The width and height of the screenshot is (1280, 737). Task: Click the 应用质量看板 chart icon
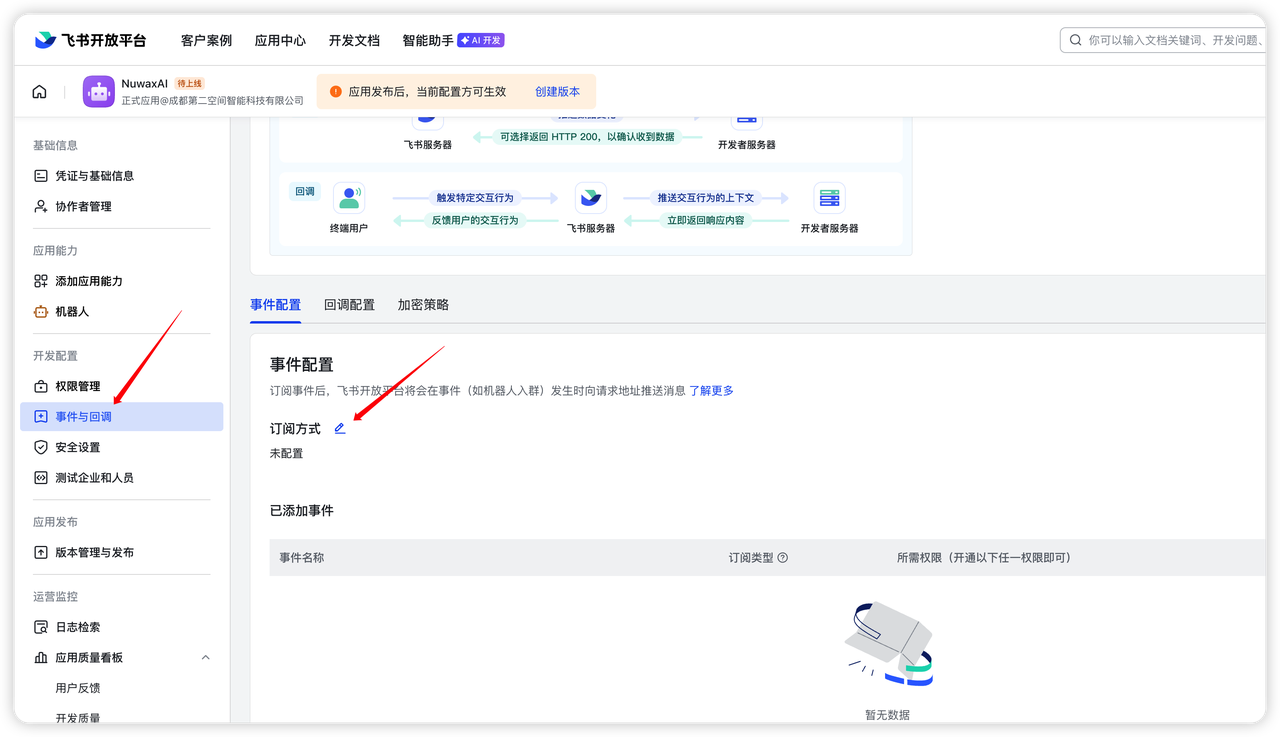click(41, 658)
